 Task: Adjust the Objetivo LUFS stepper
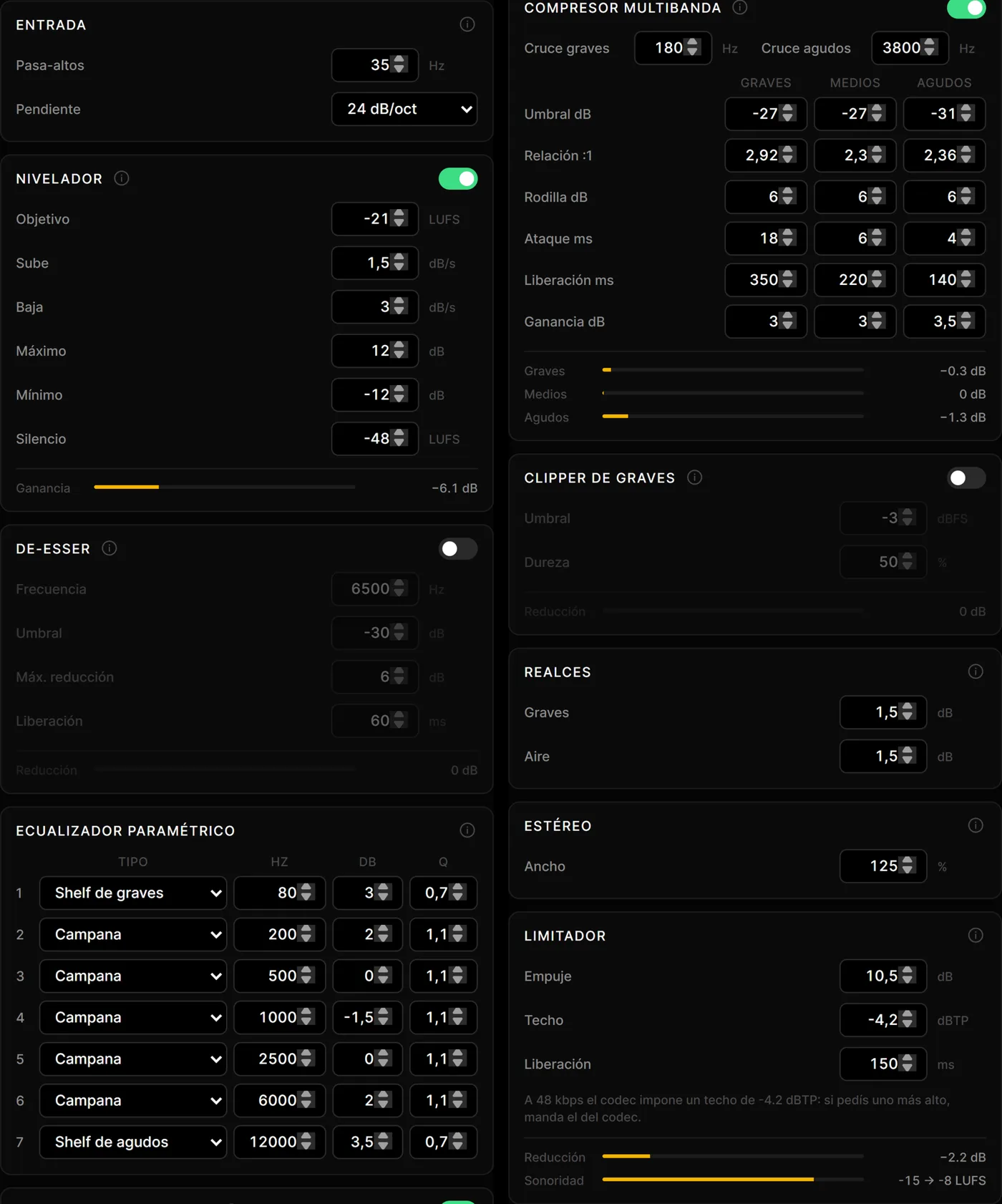[399, 219]
